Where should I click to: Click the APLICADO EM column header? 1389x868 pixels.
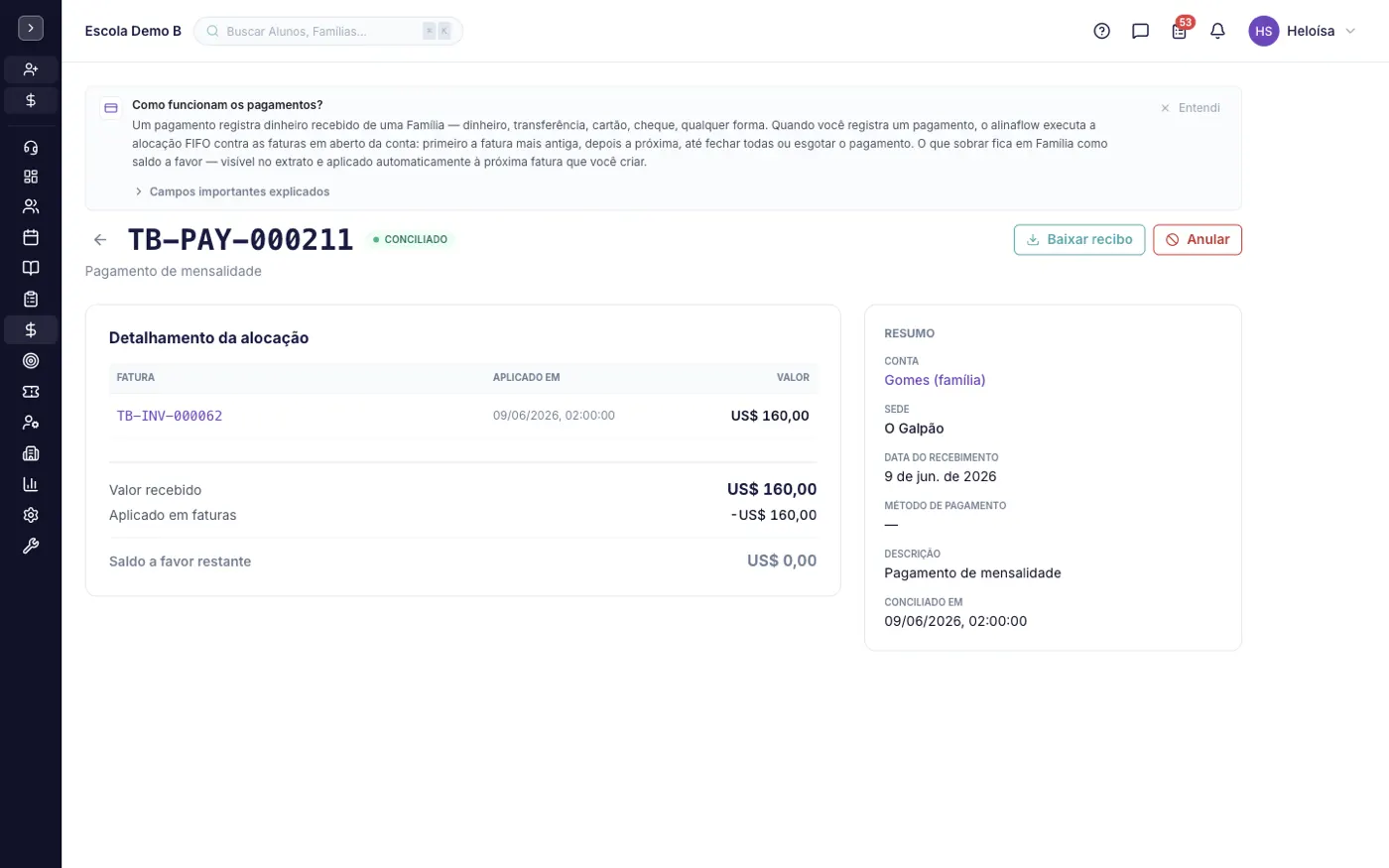click(527, 377)
